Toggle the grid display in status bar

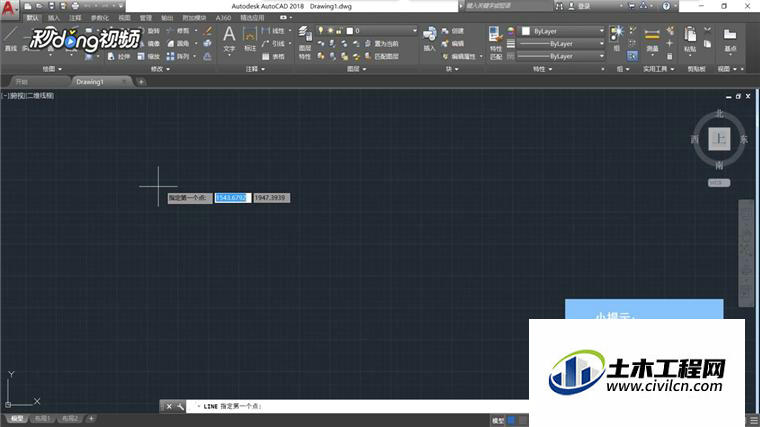point(511,421)
